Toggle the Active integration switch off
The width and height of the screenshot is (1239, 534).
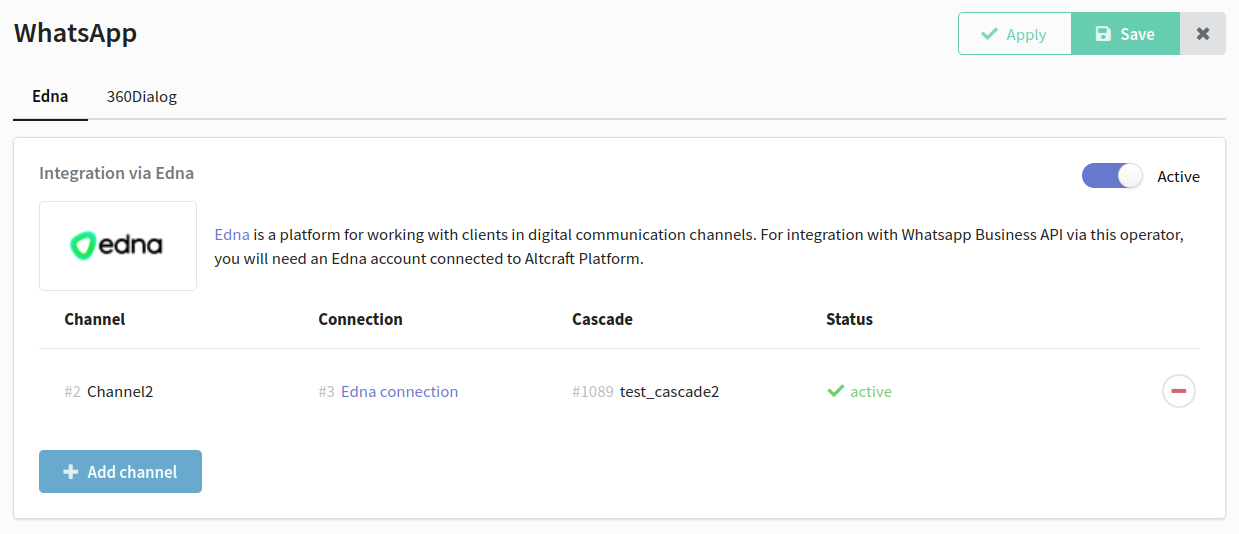(1112, 176)
